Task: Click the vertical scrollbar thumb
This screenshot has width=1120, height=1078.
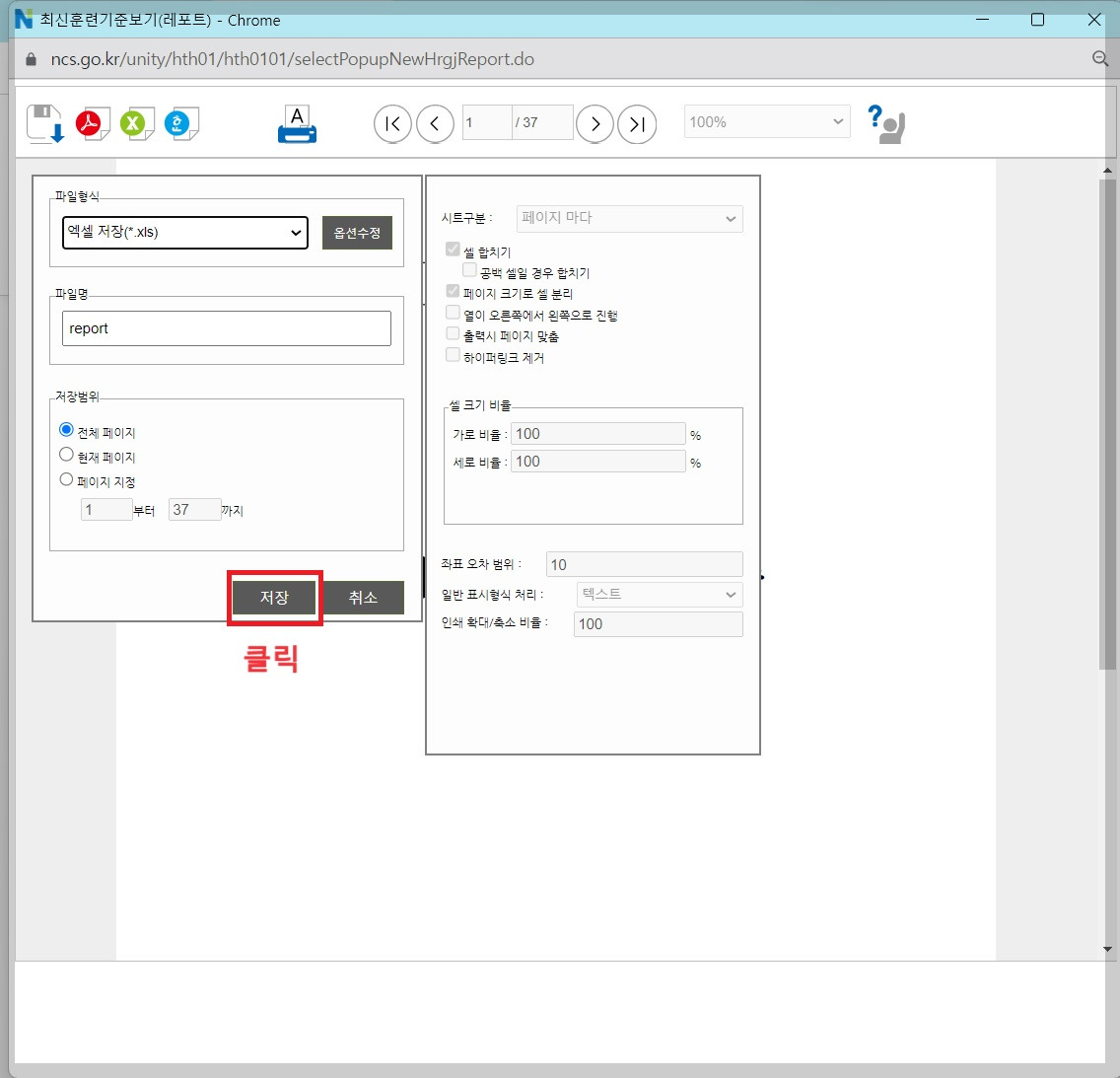Action: 1107,424
